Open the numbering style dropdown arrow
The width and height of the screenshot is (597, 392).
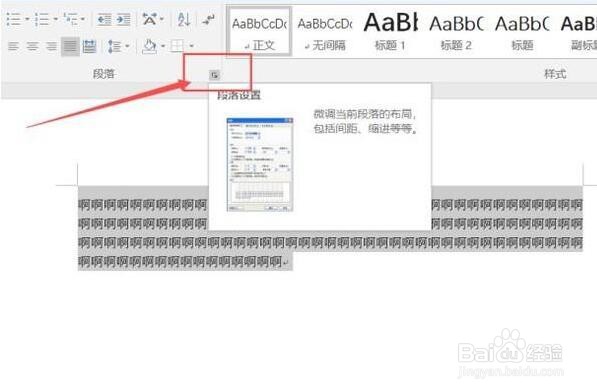pyautogui.click(x=56, y=19)
